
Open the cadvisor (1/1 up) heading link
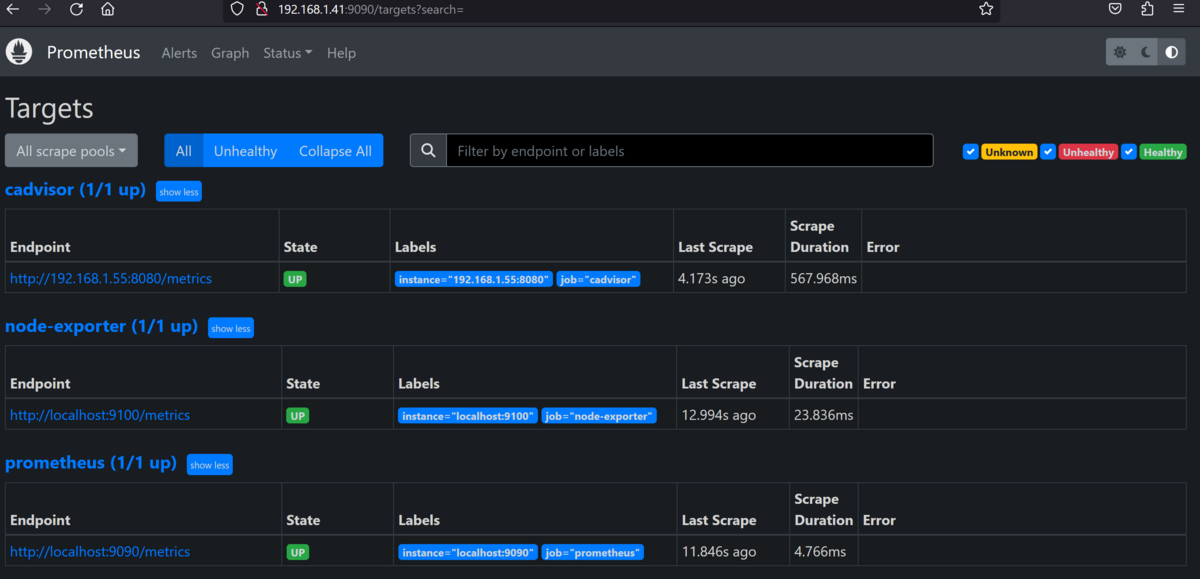(x=75, y=189)
